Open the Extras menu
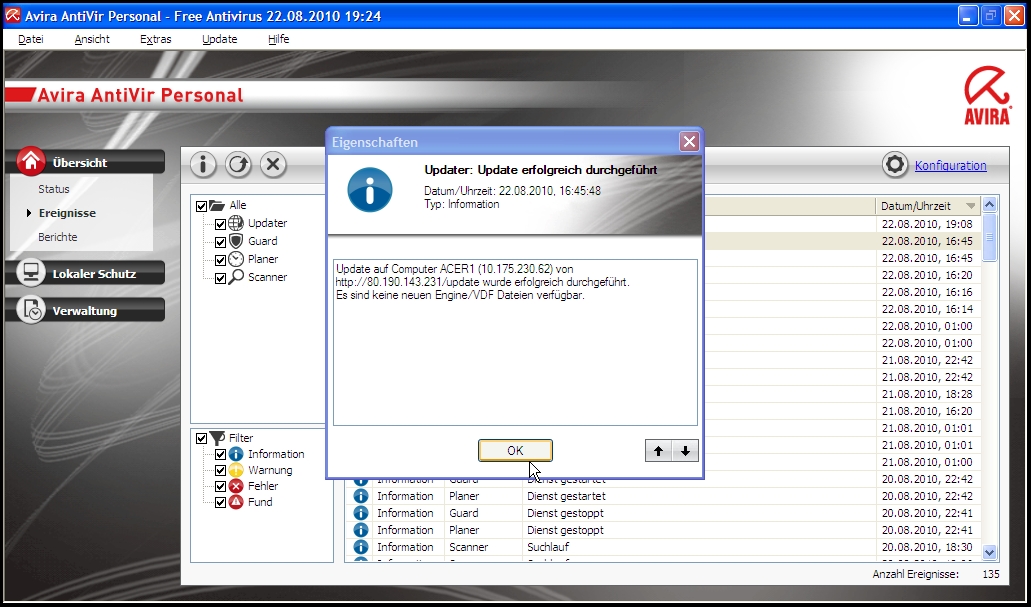 (x=155, y=39)
